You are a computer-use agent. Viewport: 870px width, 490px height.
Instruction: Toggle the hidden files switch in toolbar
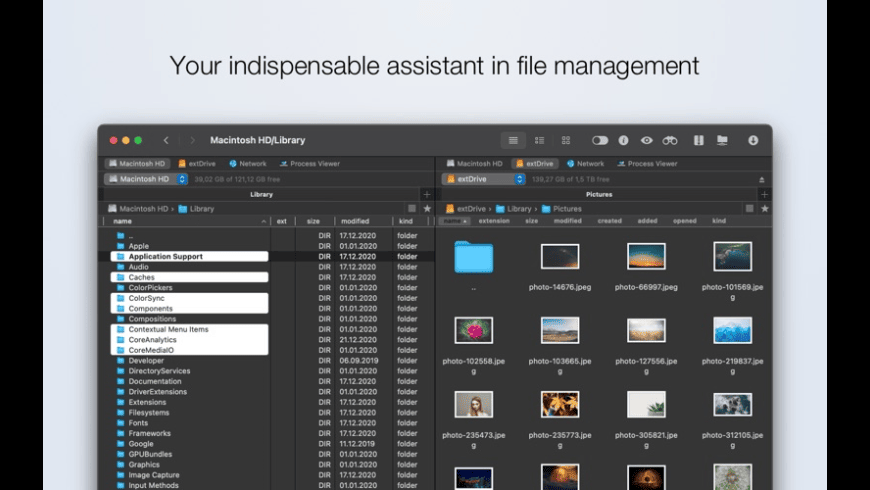(x=600, y=140)
